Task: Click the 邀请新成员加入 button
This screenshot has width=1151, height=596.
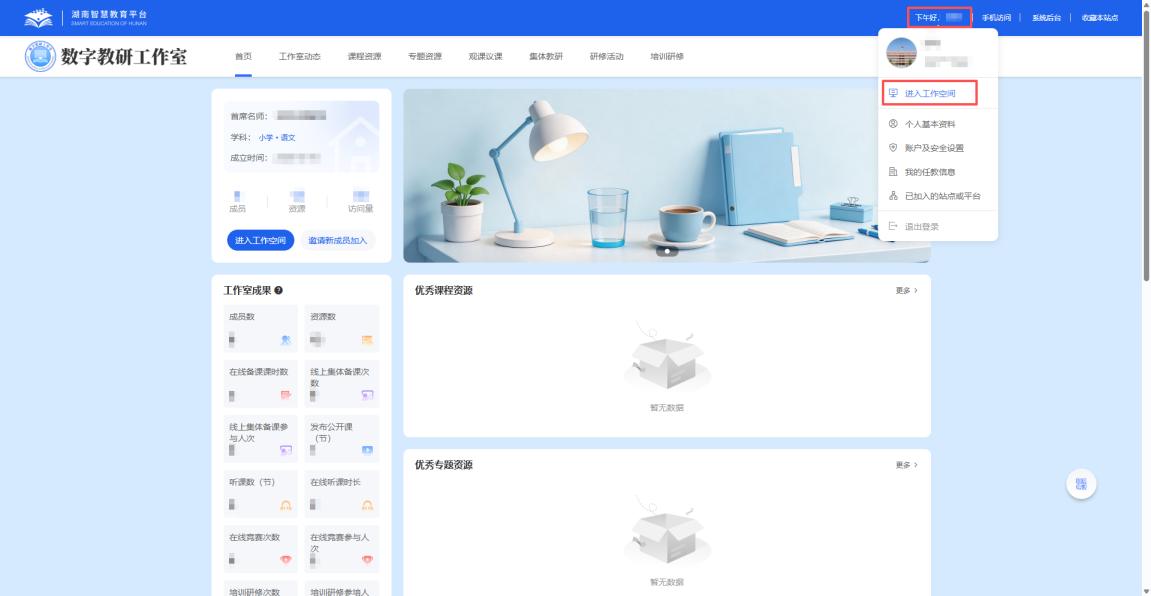Action: point(338,240)
